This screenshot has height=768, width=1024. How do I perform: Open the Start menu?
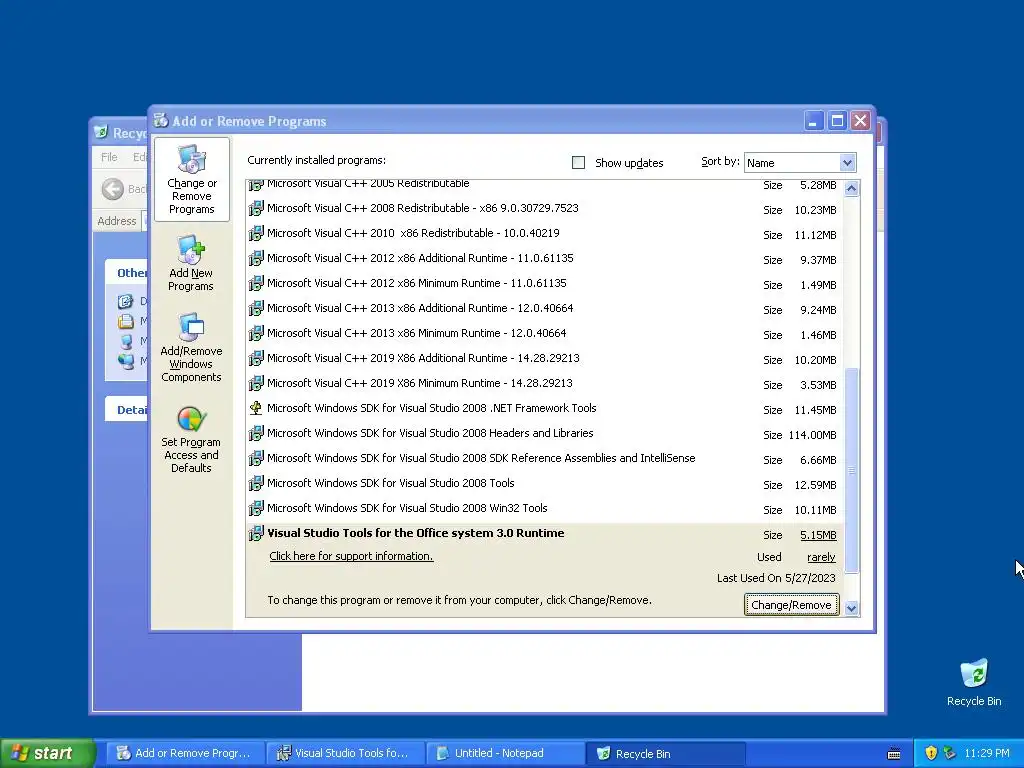(46, 753)
